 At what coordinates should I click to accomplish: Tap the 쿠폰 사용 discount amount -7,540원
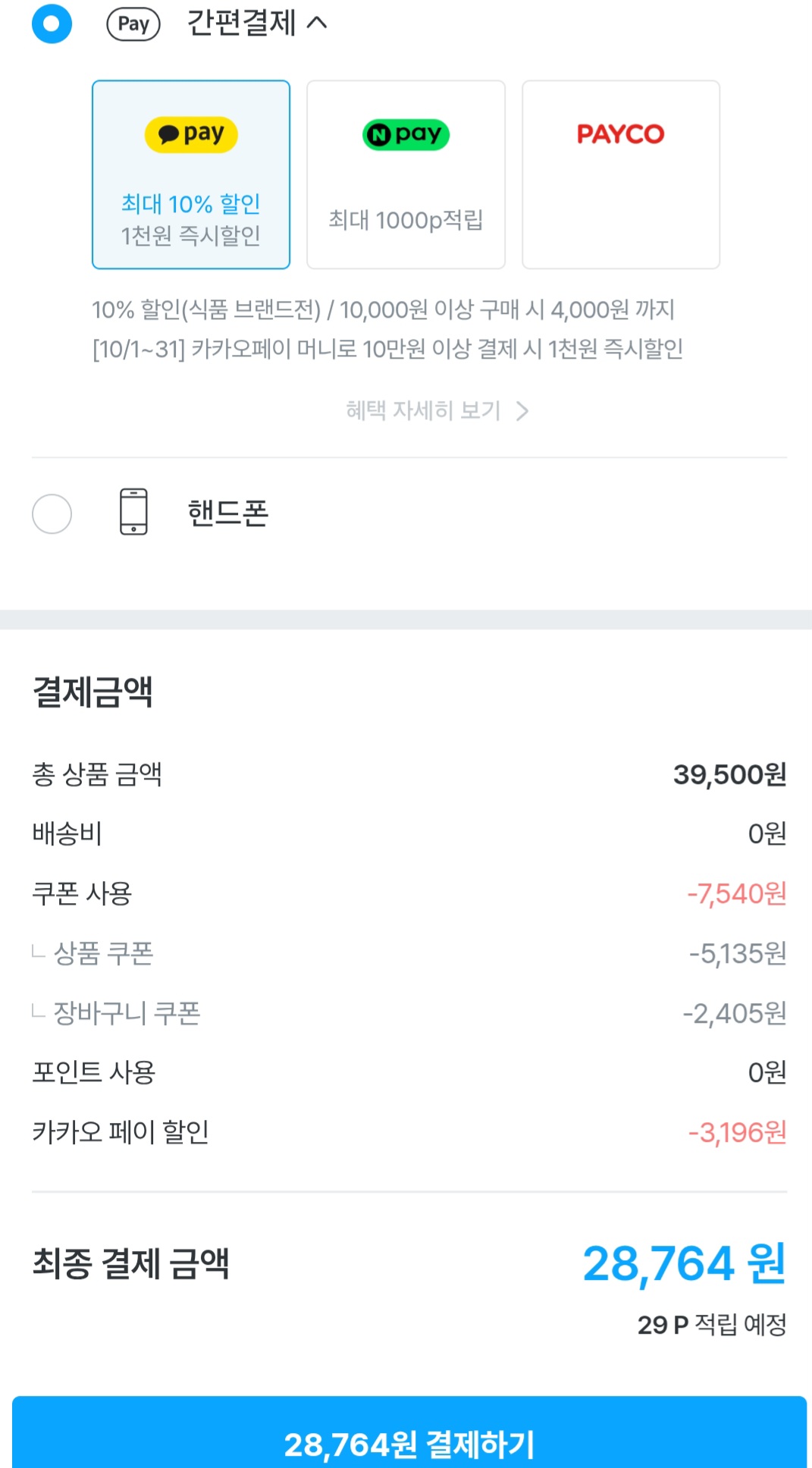point(736,894)
